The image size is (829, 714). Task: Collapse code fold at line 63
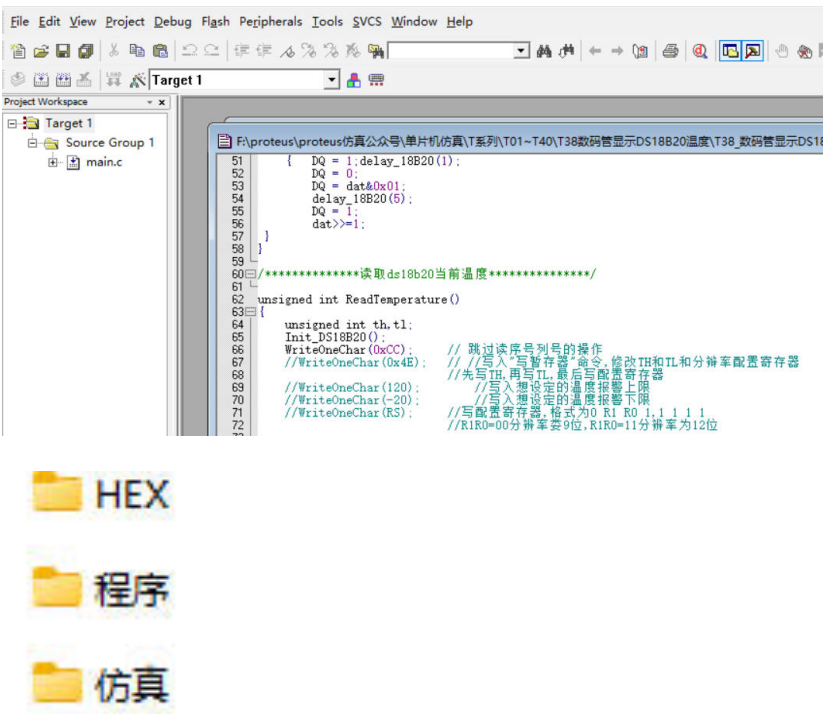point(251,312)
